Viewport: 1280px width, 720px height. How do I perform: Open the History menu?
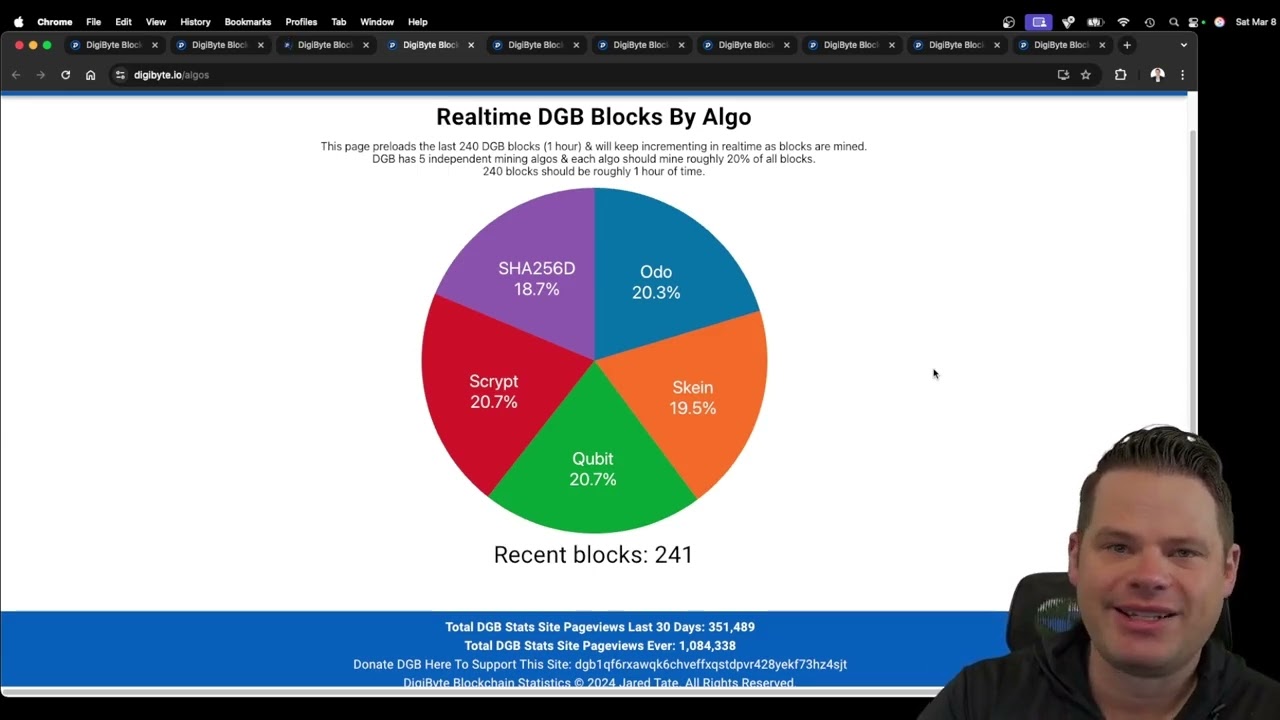[x=195, y=22]
